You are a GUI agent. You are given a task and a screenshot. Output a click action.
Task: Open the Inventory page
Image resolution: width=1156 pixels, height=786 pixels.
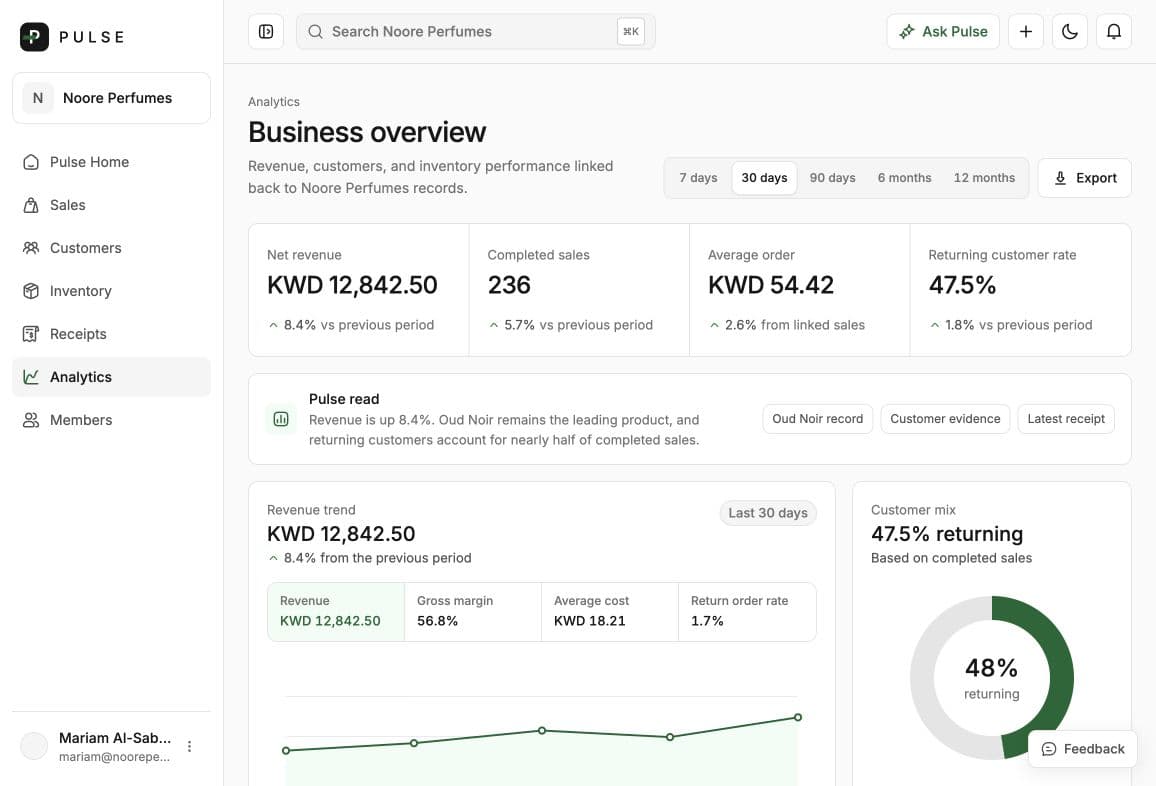(x=111, y=291)
